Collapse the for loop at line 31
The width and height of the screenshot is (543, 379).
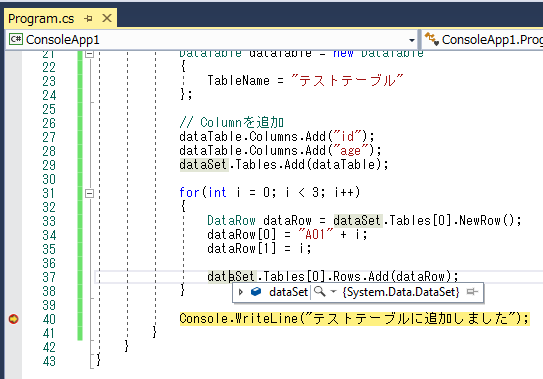[90, 193]
